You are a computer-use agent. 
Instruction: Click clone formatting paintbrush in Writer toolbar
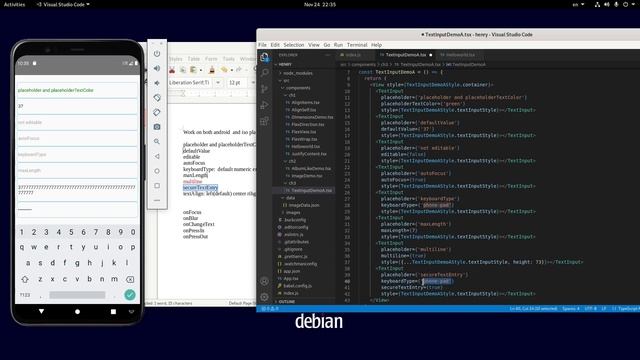pyautogui.click(x=211, y=70)
